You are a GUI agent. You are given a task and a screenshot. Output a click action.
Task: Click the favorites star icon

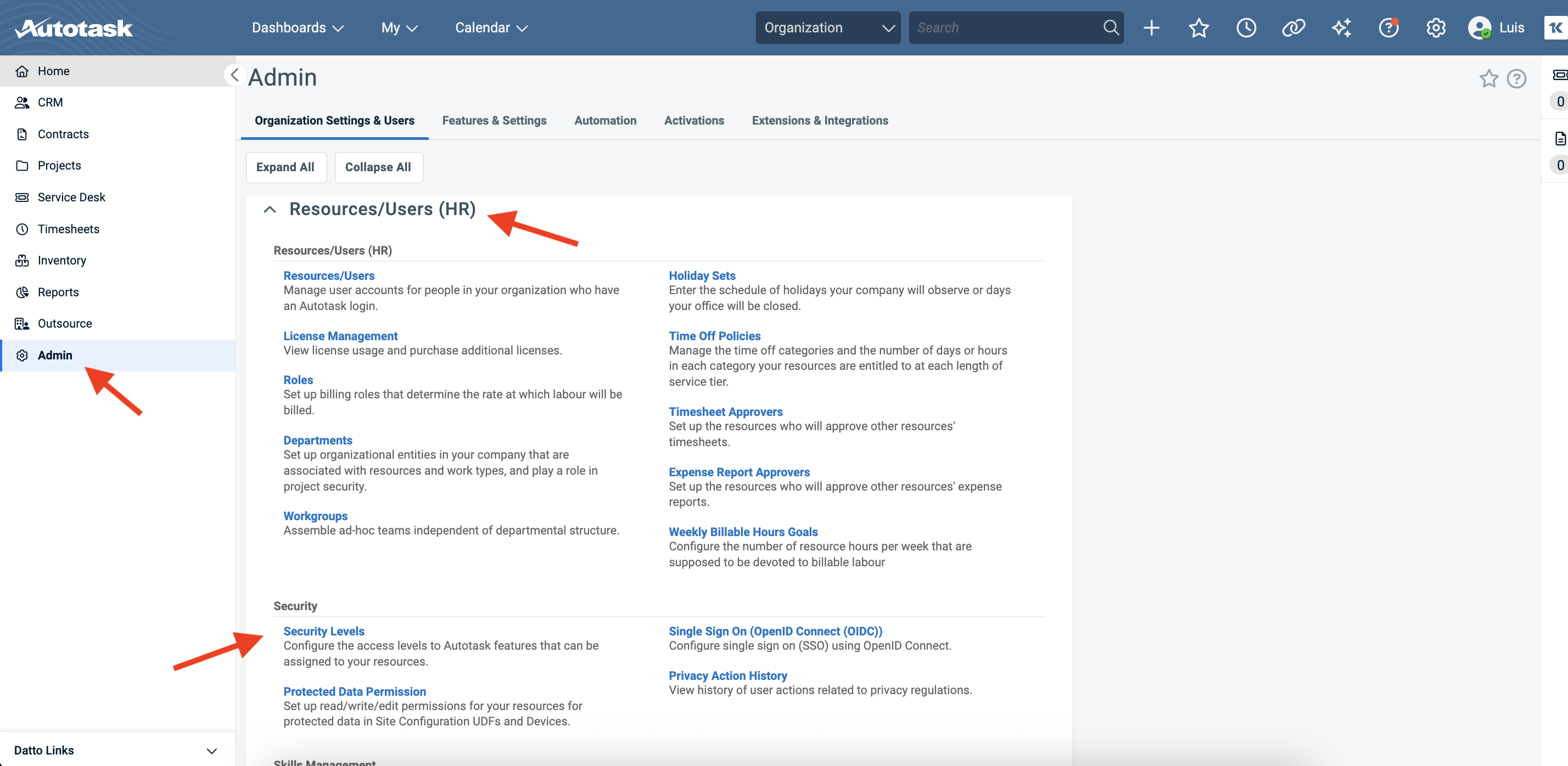1199,27
